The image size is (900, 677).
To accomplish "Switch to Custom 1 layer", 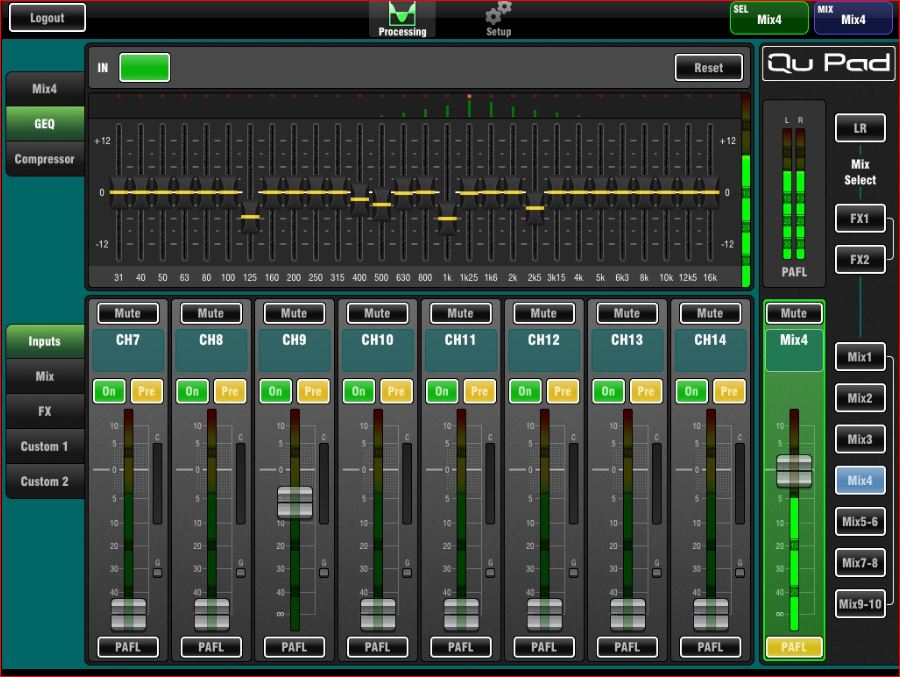I will (45, 446).
